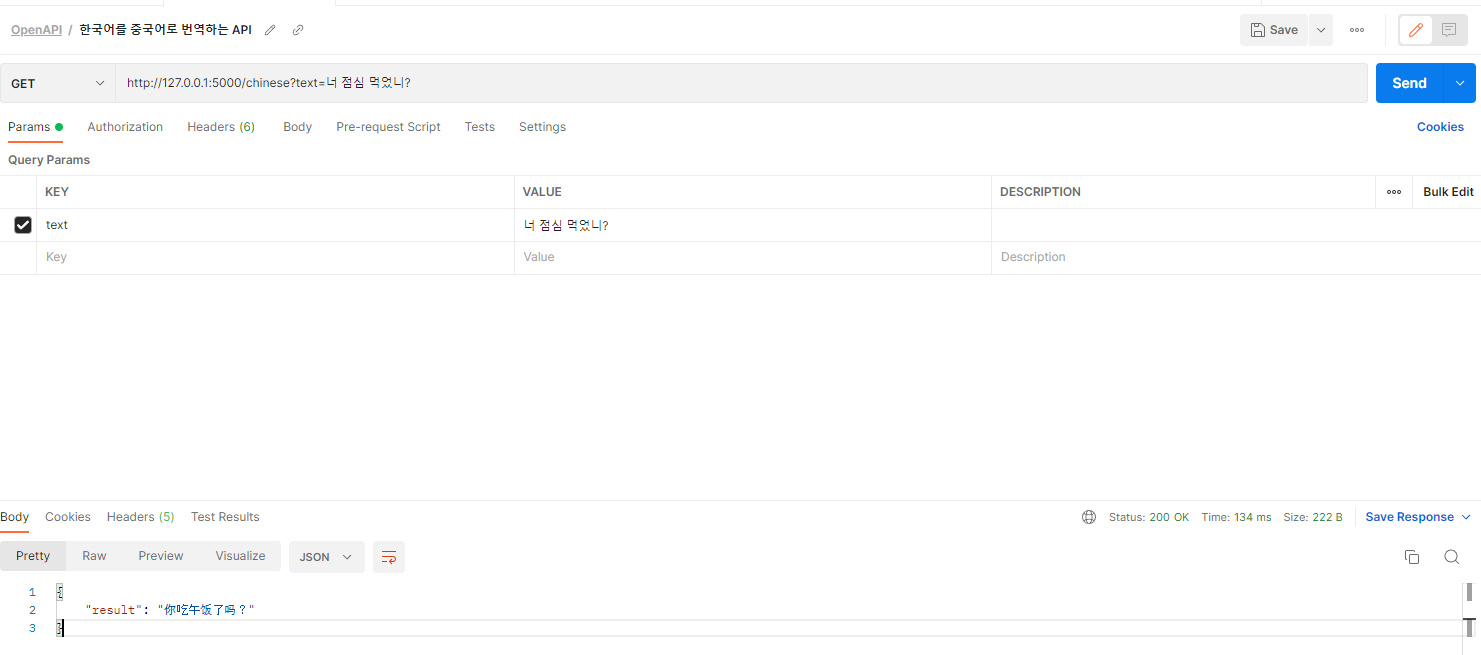
Task: Select the Params tab
Action: pyautogui.click(x=35, y=127)
